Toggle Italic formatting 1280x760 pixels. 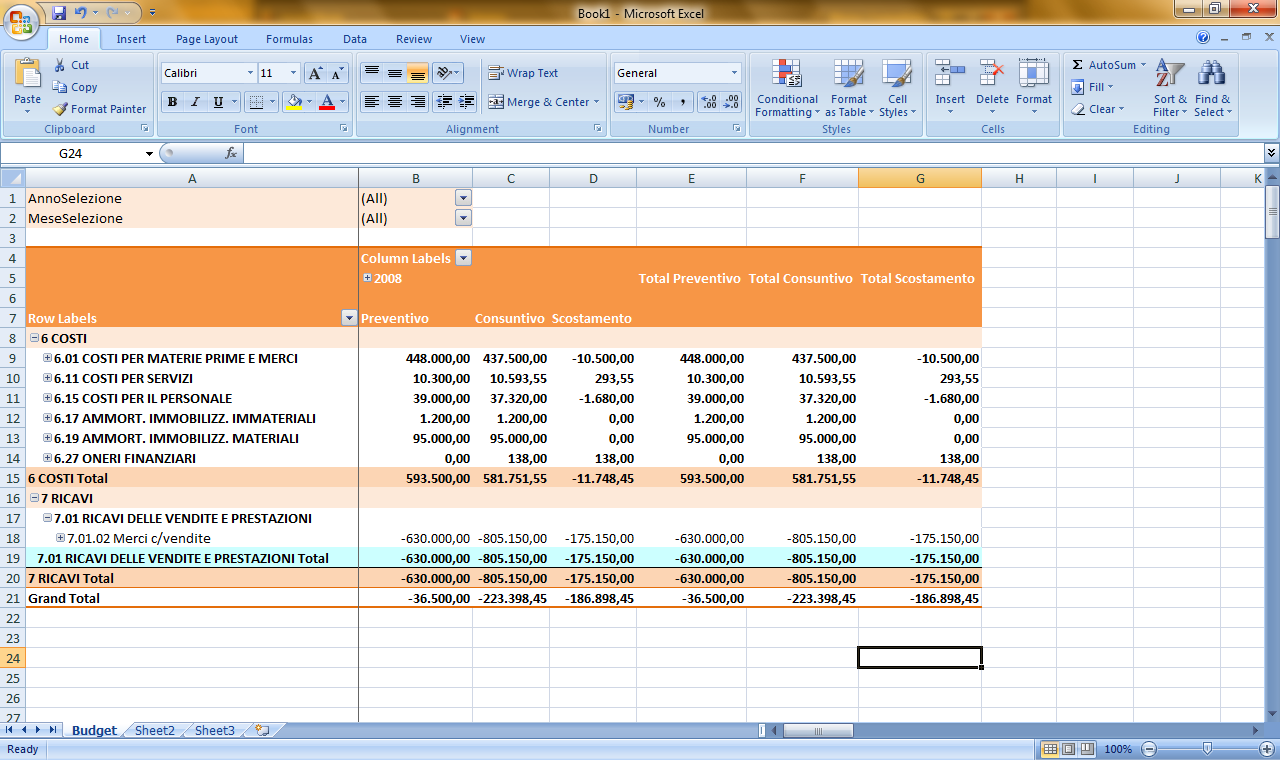point(195,102)
